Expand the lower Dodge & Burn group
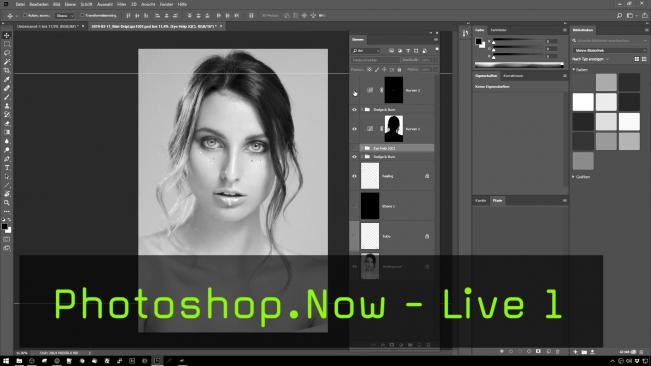The image size is (651, 366). 362,157
